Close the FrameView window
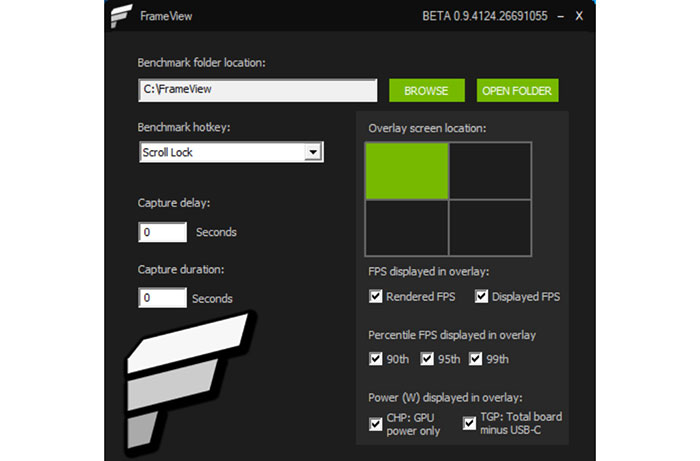Image resolution: width=700 pixels, height=461 pixels. point(579,16)
